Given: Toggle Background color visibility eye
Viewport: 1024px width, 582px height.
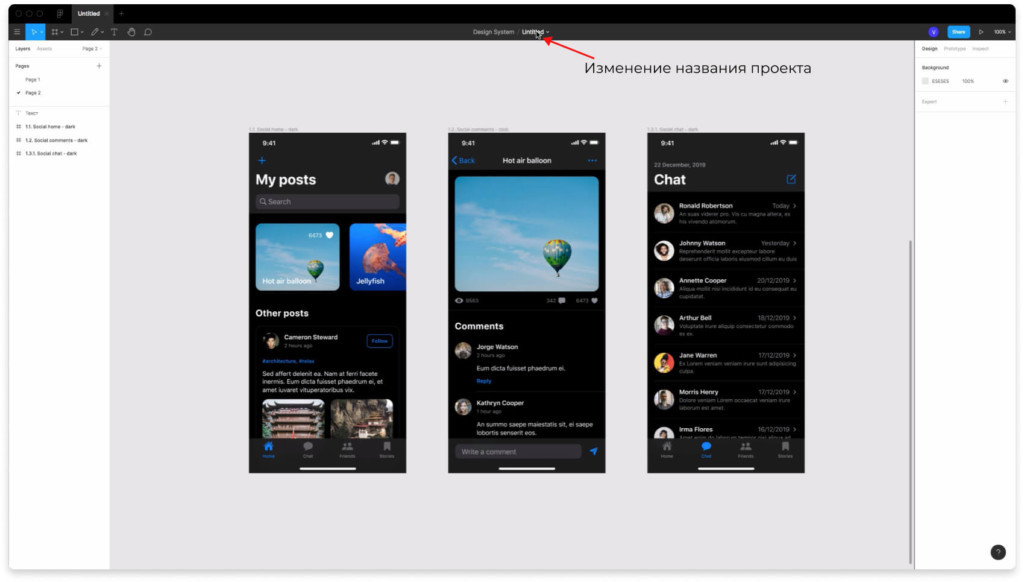Looking at the screenshot, I should coord(1005,81).
